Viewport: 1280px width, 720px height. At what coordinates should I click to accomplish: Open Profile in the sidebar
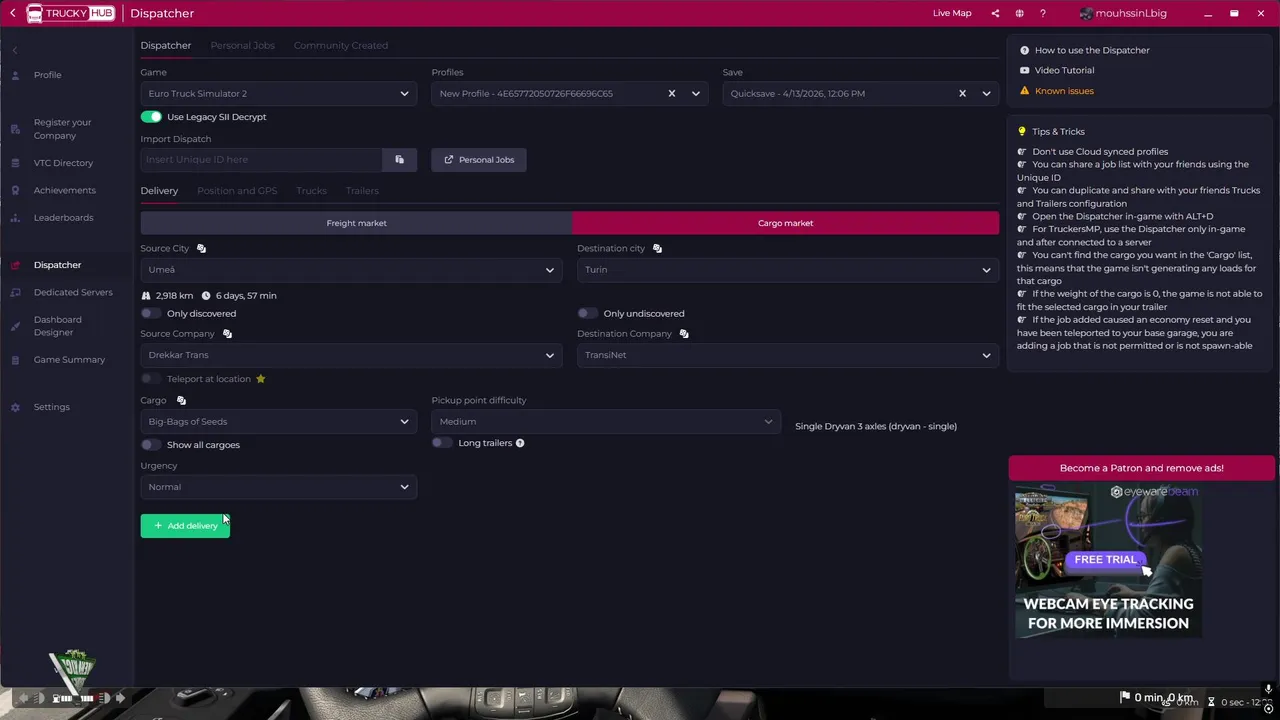point(47,75)
